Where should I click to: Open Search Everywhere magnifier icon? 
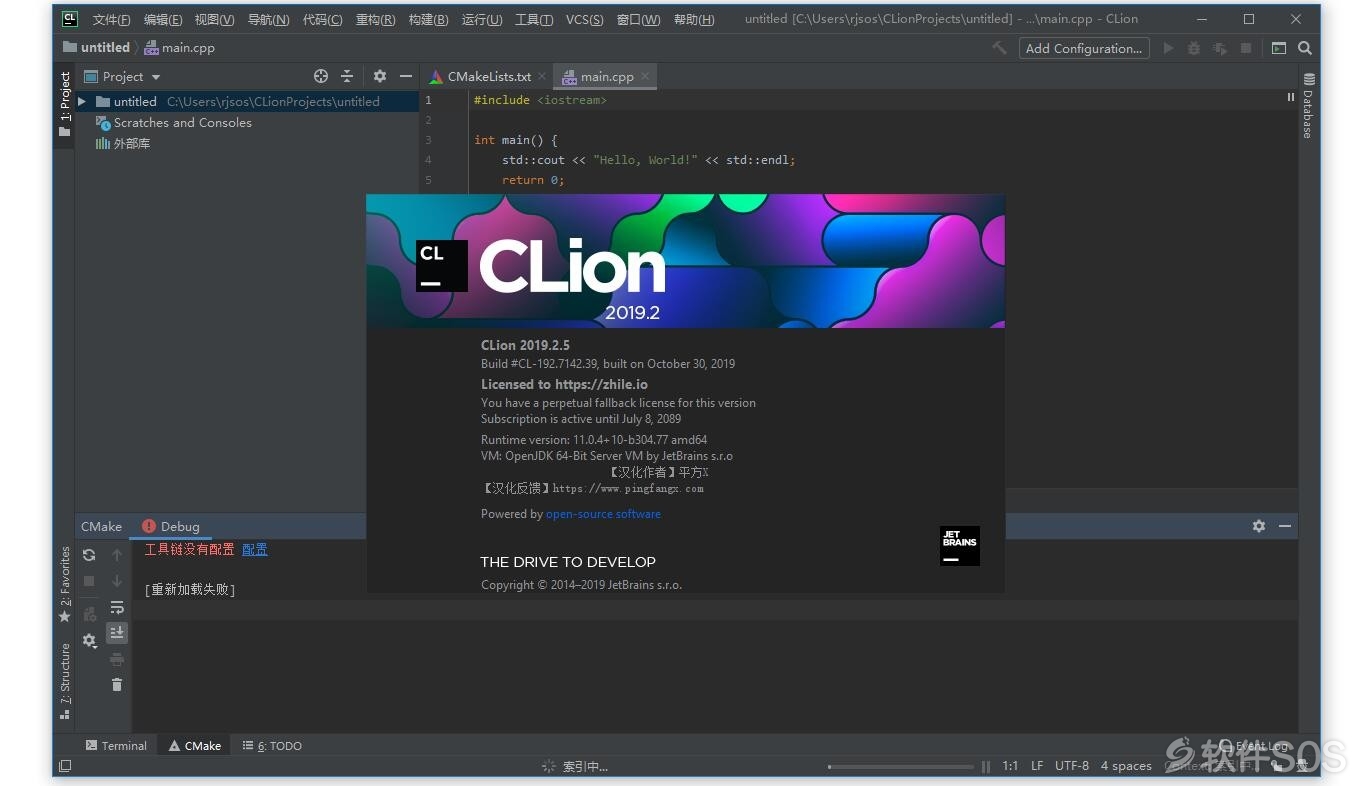coord(1305,48)
